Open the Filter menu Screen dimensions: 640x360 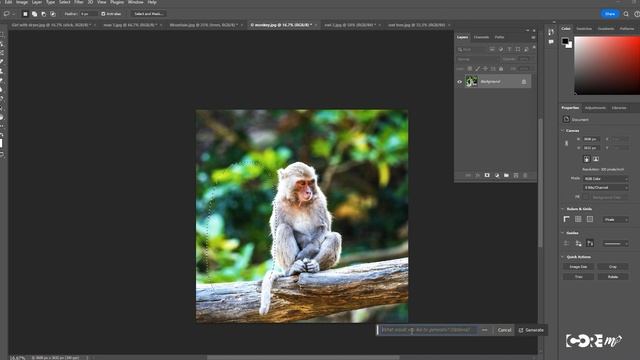(x=79, y=2)
